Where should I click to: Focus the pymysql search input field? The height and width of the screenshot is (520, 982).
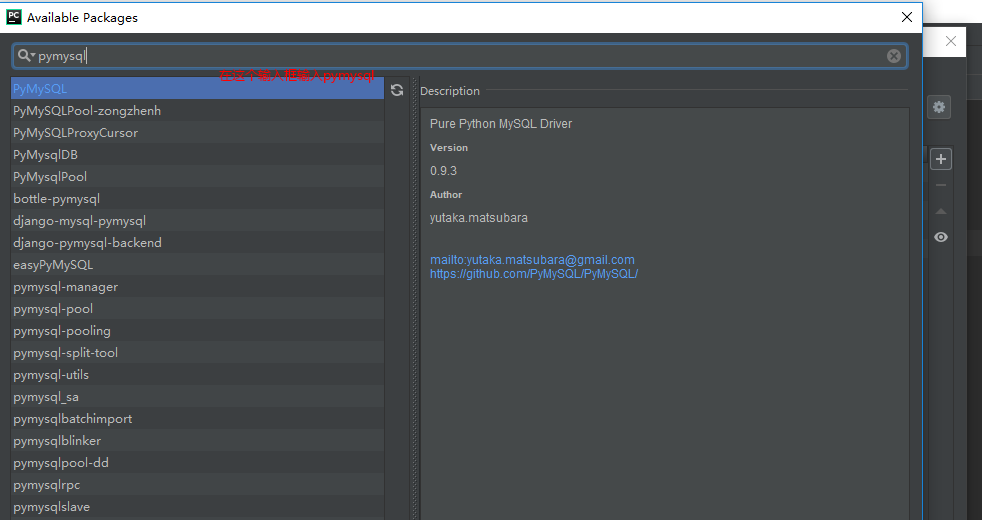click(460, 56)
